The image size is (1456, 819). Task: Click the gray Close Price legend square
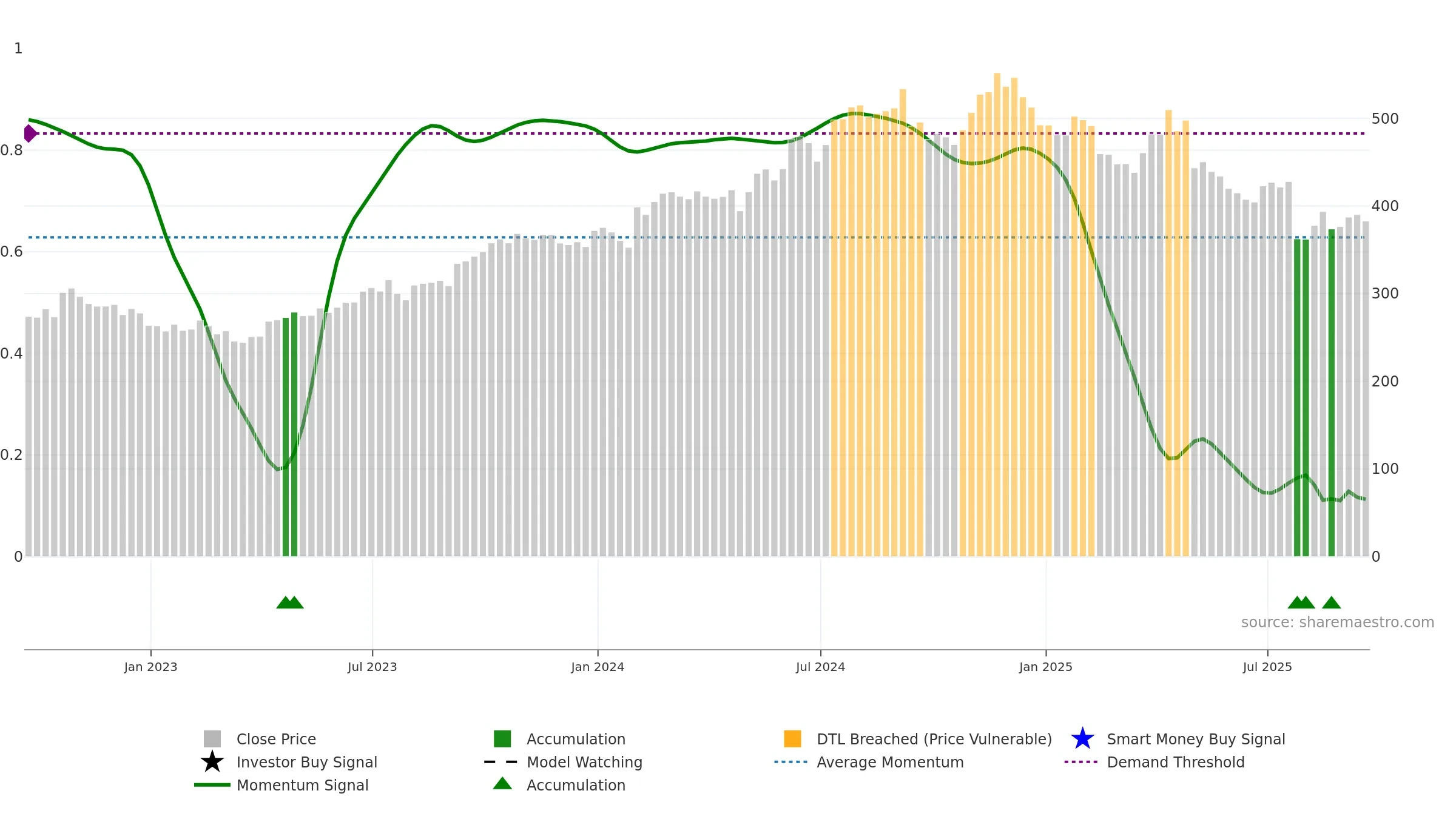[212, 739]
